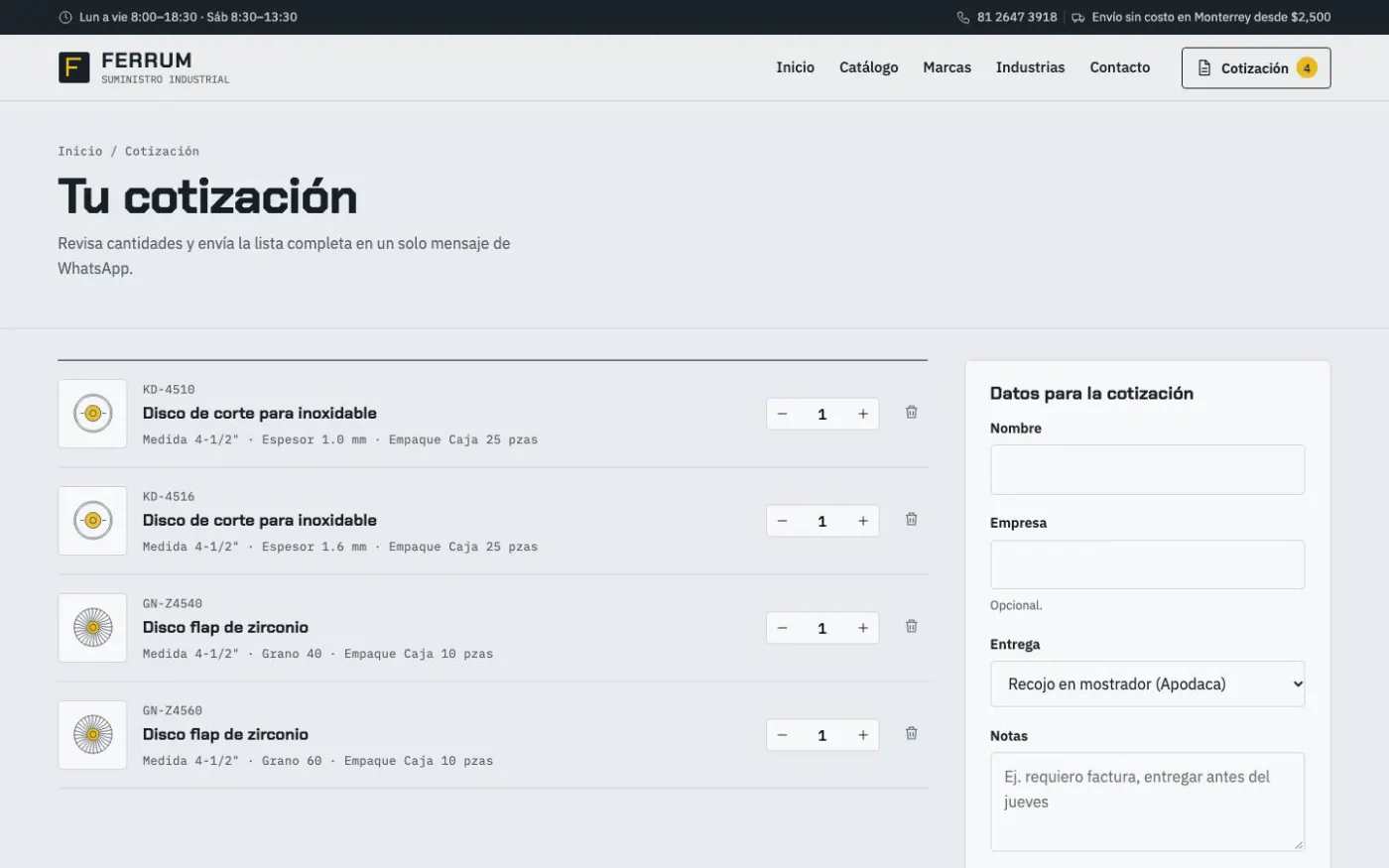The width and height of the screenshot is (1389, 868).
Task: Click the Cotización button in header
Action: [x=1256, y=67]
